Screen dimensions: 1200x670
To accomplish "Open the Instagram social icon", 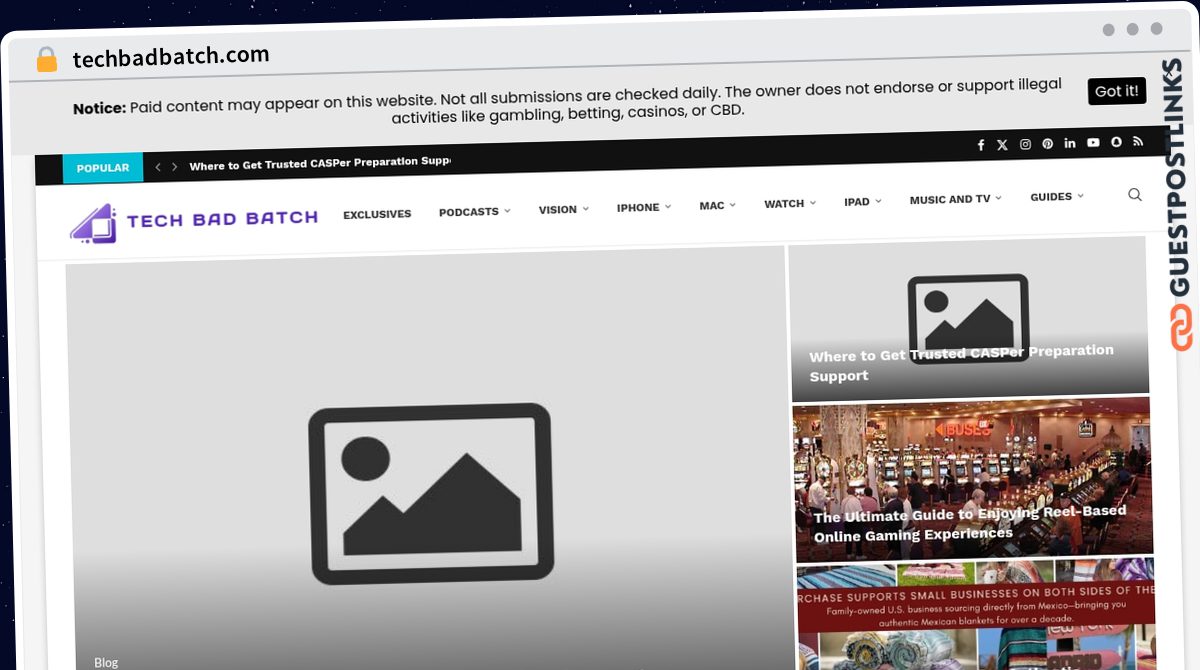I will tap(1025, 144).
